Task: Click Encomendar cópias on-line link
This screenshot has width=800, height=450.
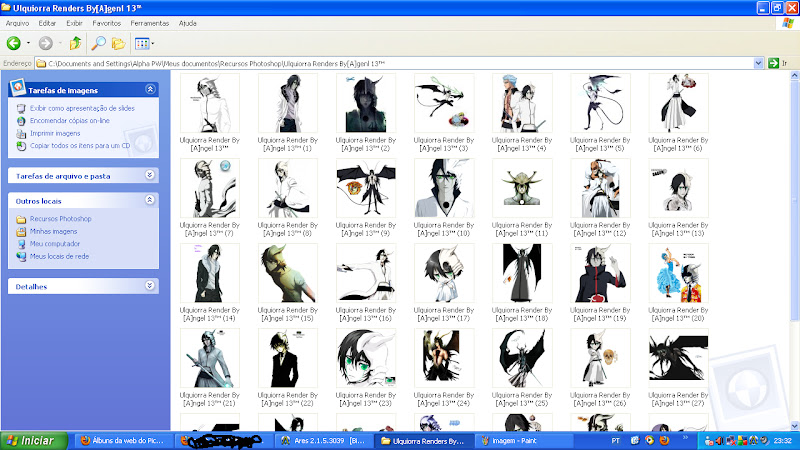Action: 70,121
